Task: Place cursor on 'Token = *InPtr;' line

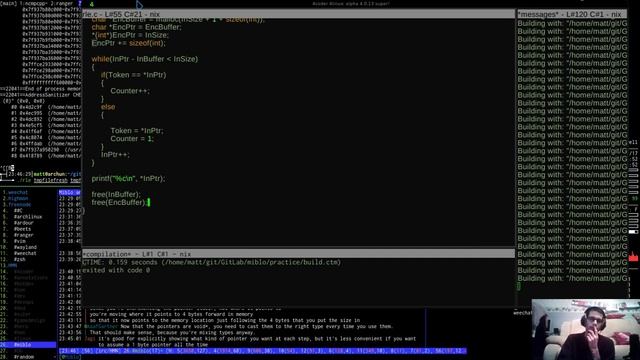Action: (137, 131)
